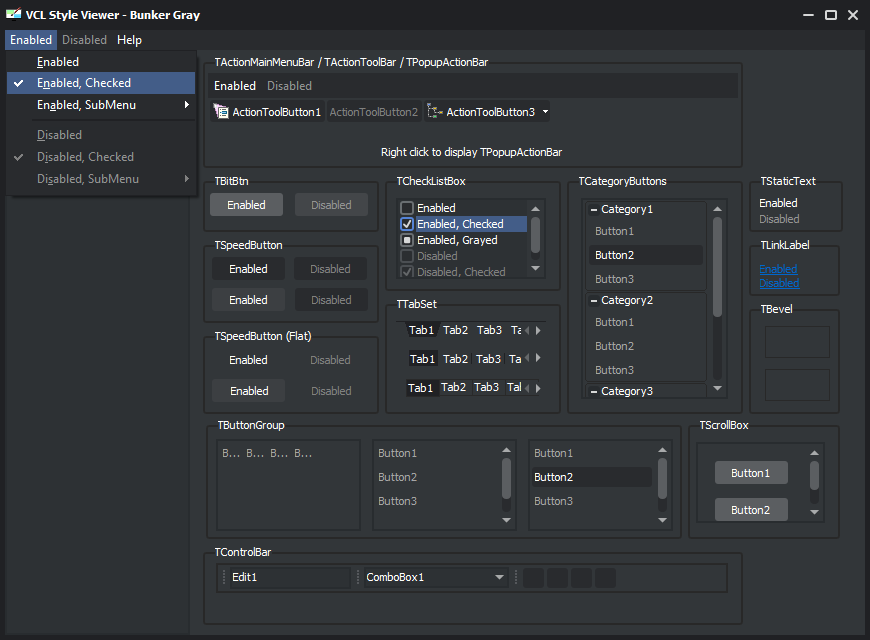Select Button3 under Category2
This screenshot has width=870, height=640.
point(646,370)
